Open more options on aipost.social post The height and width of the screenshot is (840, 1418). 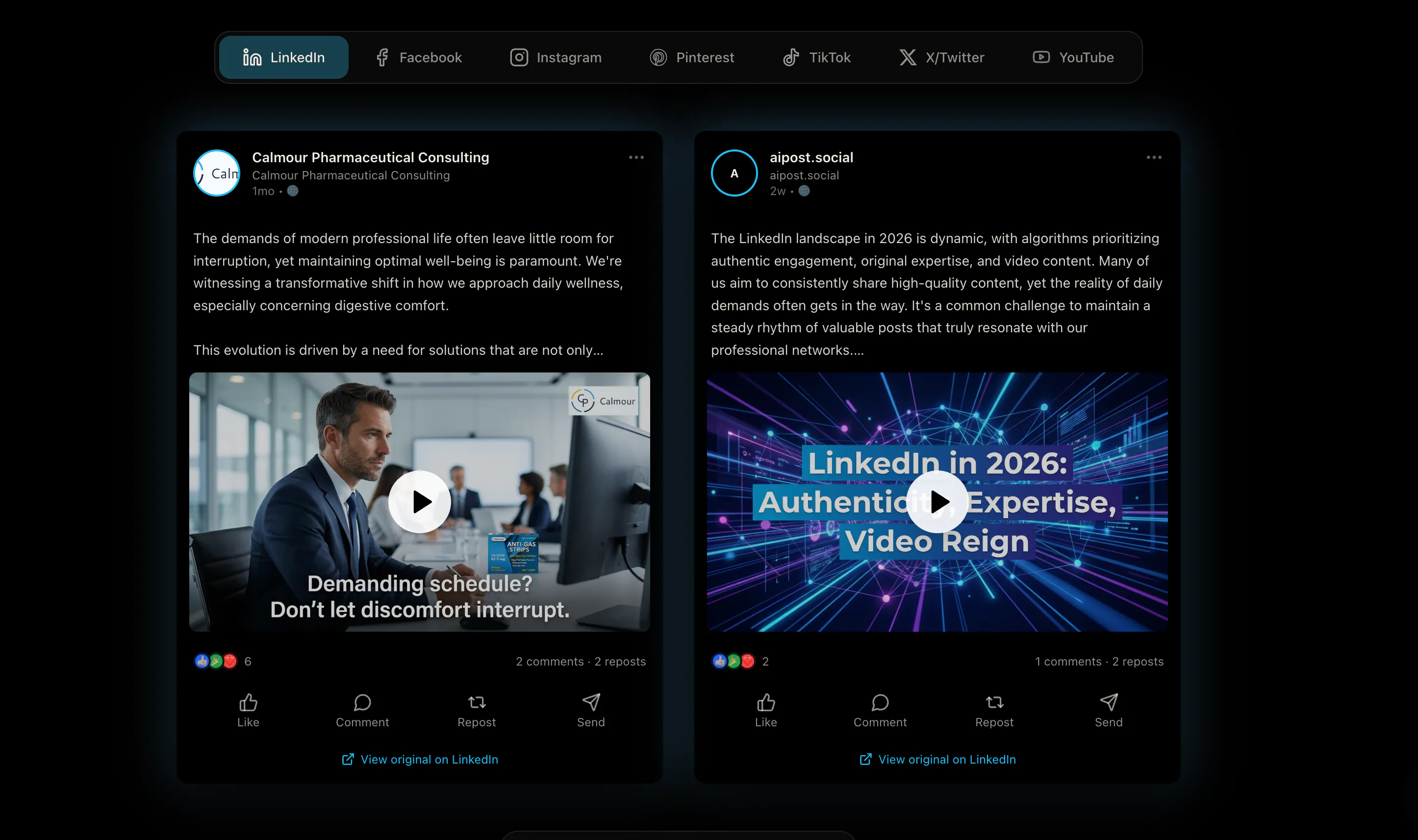click(x=1154, y=157)
